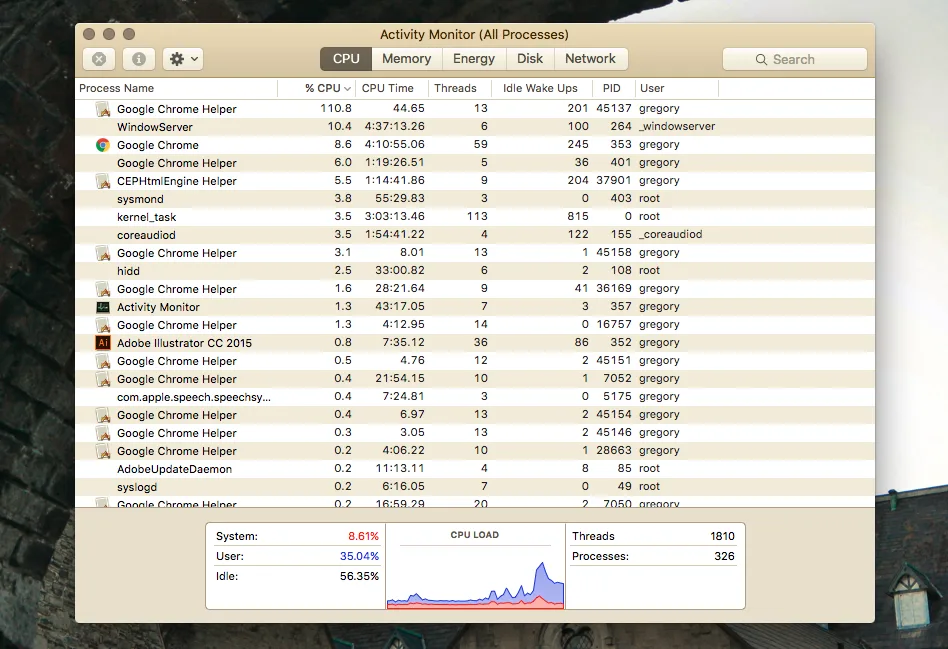Open the Disk tab
Image resolution: width=948 pixels, height=649 pixels.
pos(530,59)
